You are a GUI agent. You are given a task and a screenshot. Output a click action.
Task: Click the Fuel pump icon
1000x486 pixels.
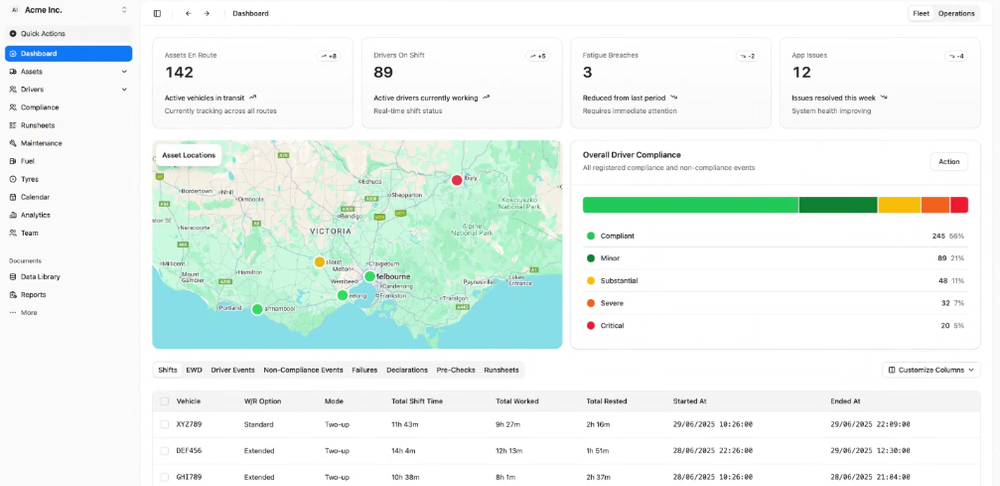tap(13, 161)
